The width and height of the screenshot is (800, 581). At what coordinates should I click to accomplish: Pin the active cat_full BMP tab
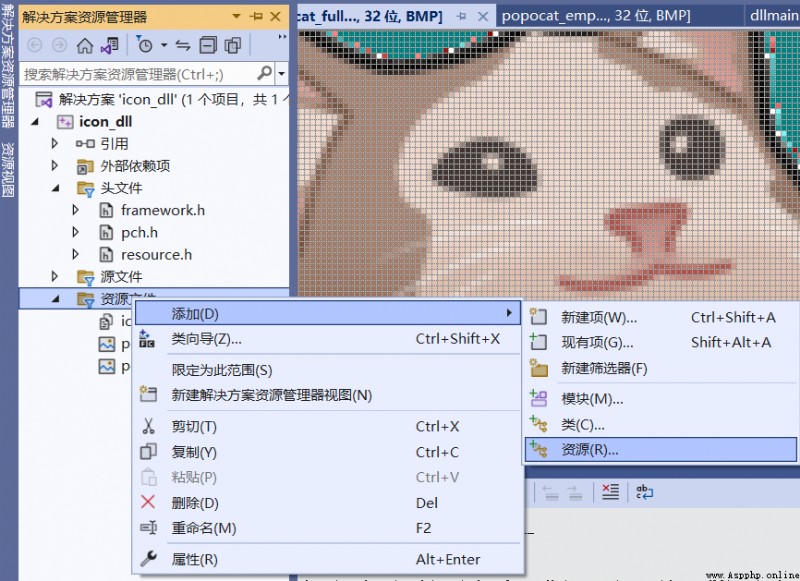point(461,16)
